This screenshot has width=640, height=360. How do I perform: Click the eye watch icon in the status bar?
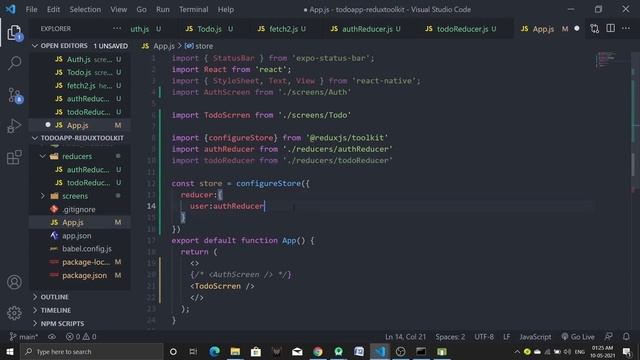(52, 337)
